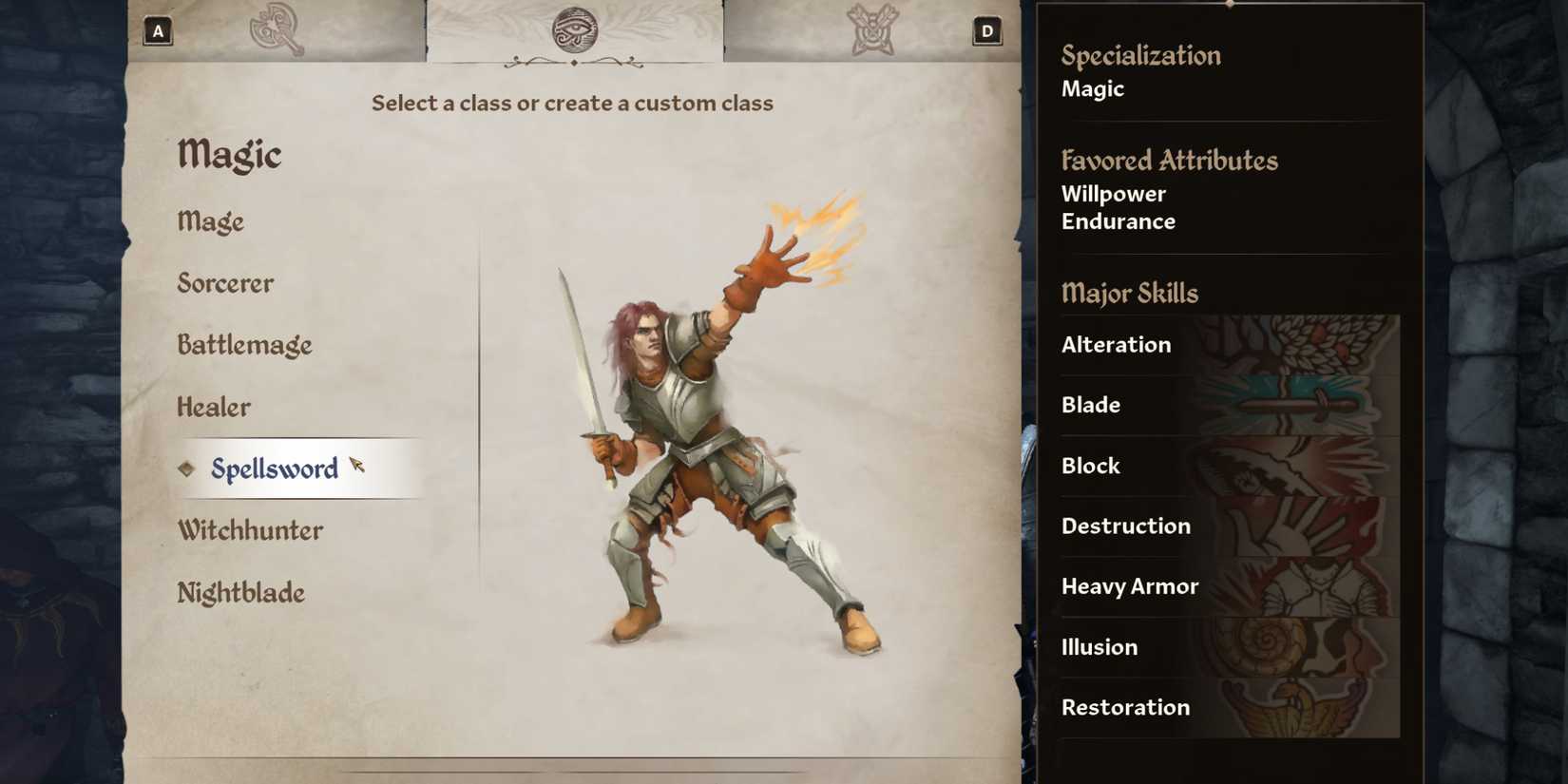Screen dimensions: 1568x784
Task: Open the Combat specialization axe tab
Action: click(x=277, y=29)
